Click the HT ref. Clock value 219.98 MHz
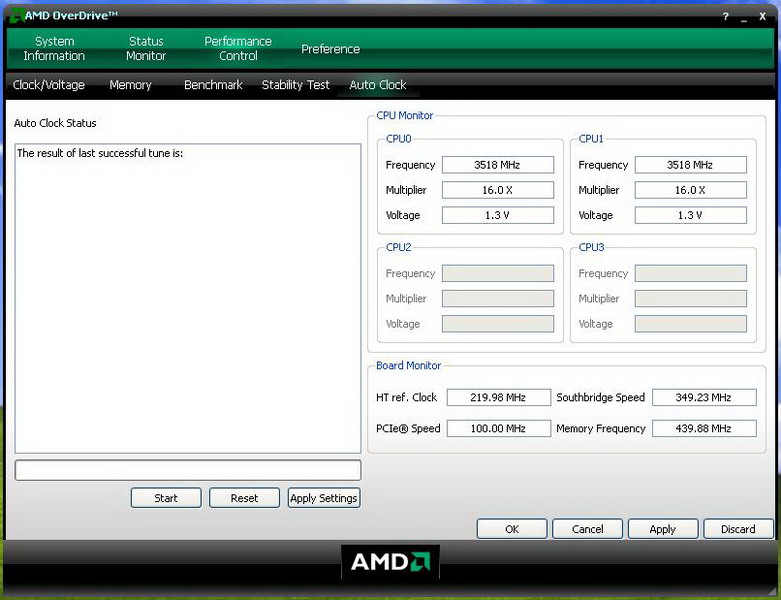 tap(499, 397)
